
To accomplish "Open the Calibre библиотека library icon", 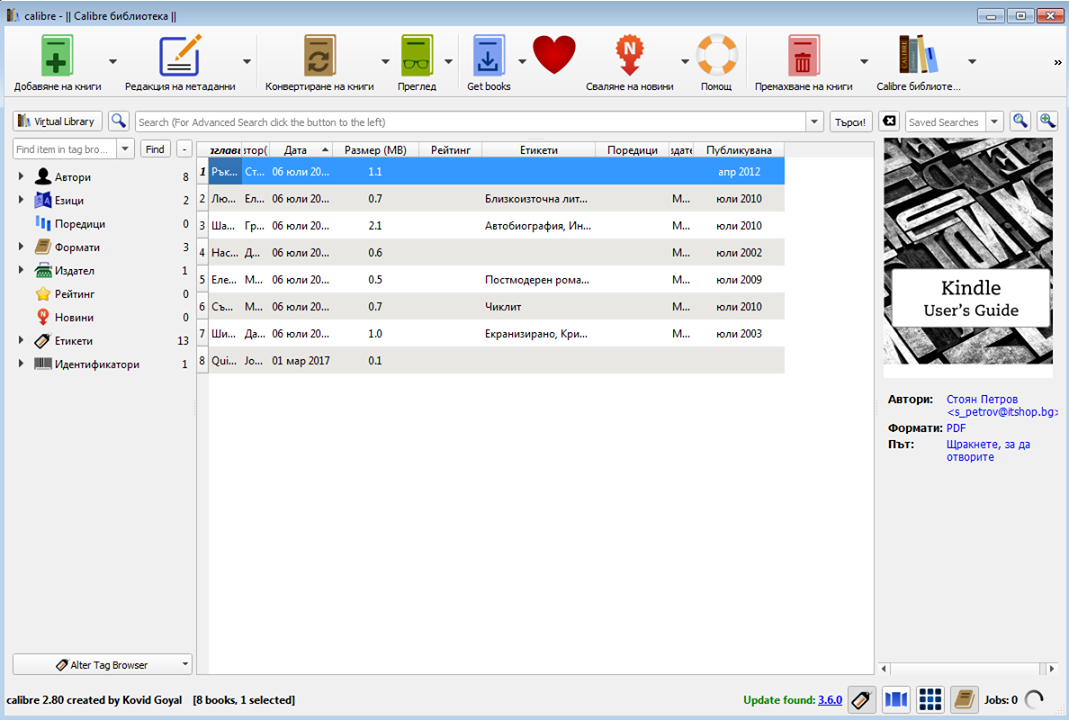I will [918, 55].
